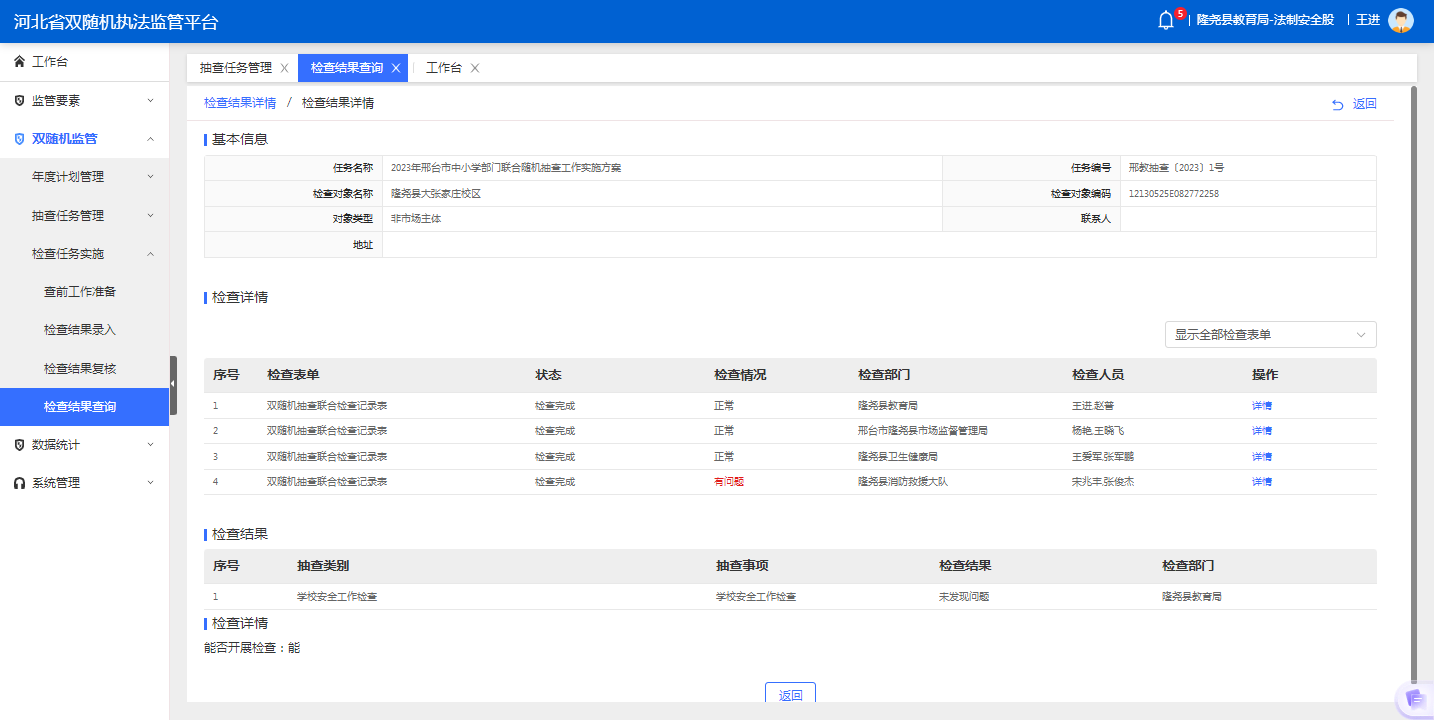Click the back arrow icon before 返回
Viewport: 1434px width, 720px height.
coord(1338,103)
